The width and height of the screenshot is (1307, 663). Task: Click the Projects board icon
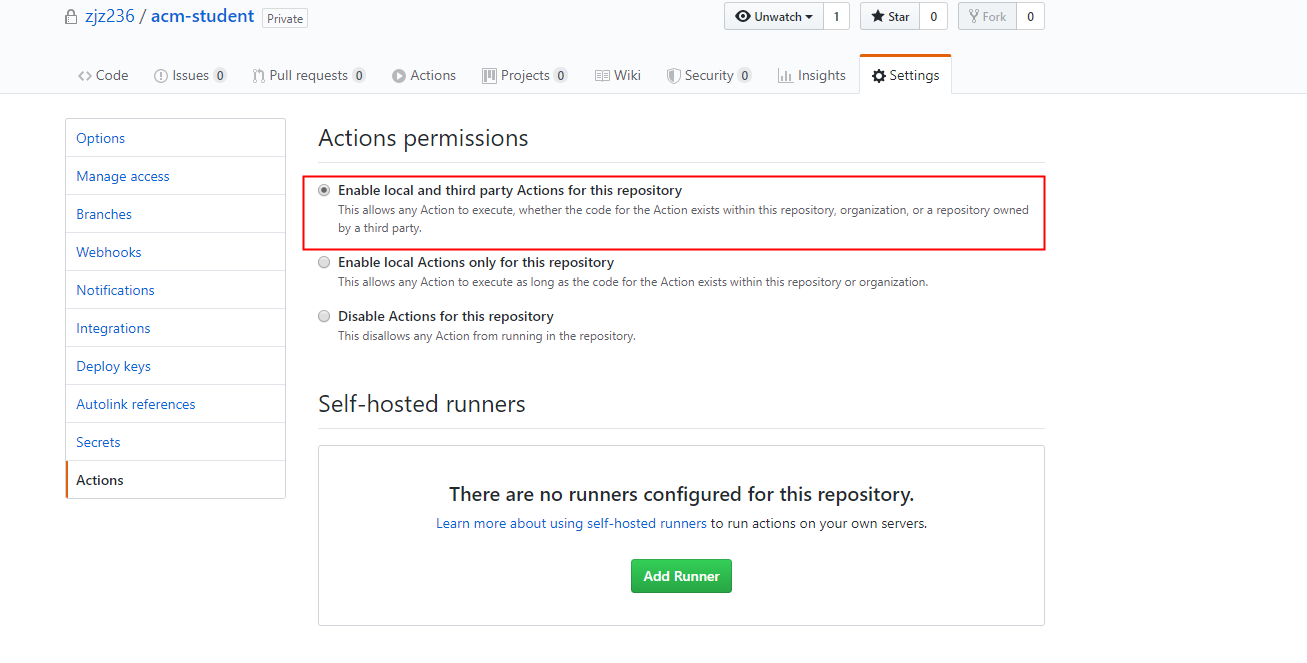point(490,75)
